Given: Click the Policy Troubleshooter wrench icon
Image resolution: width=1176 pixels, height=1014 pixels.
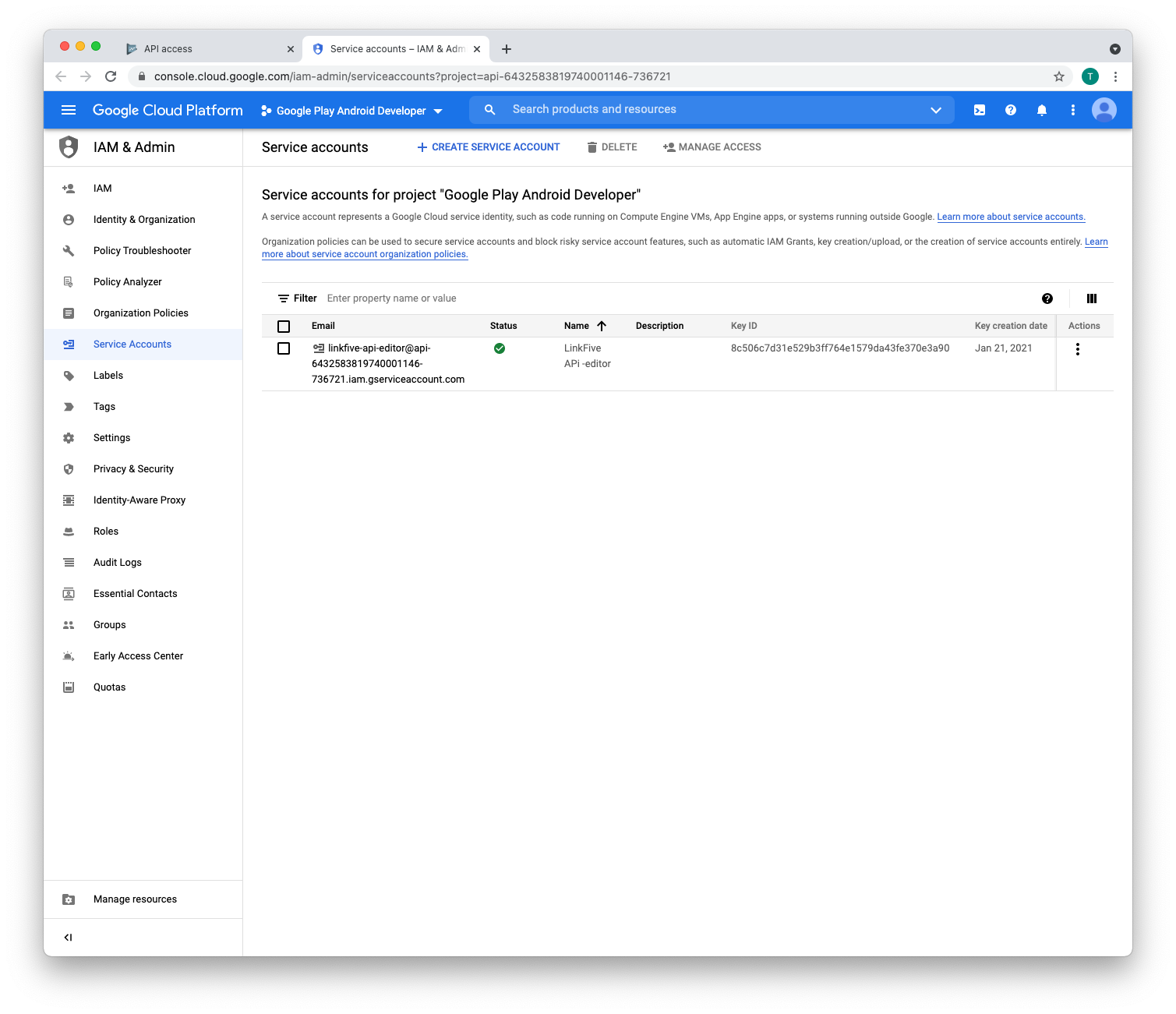Looking at the screenshot, I should click(x=69, y=251).
